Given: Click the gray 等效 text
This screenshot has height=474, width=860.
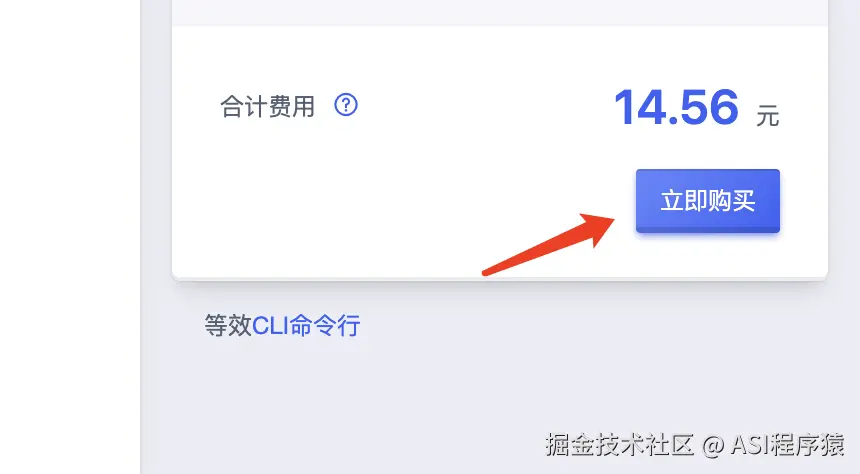Looking at the screenshot, I should [228, 325].
